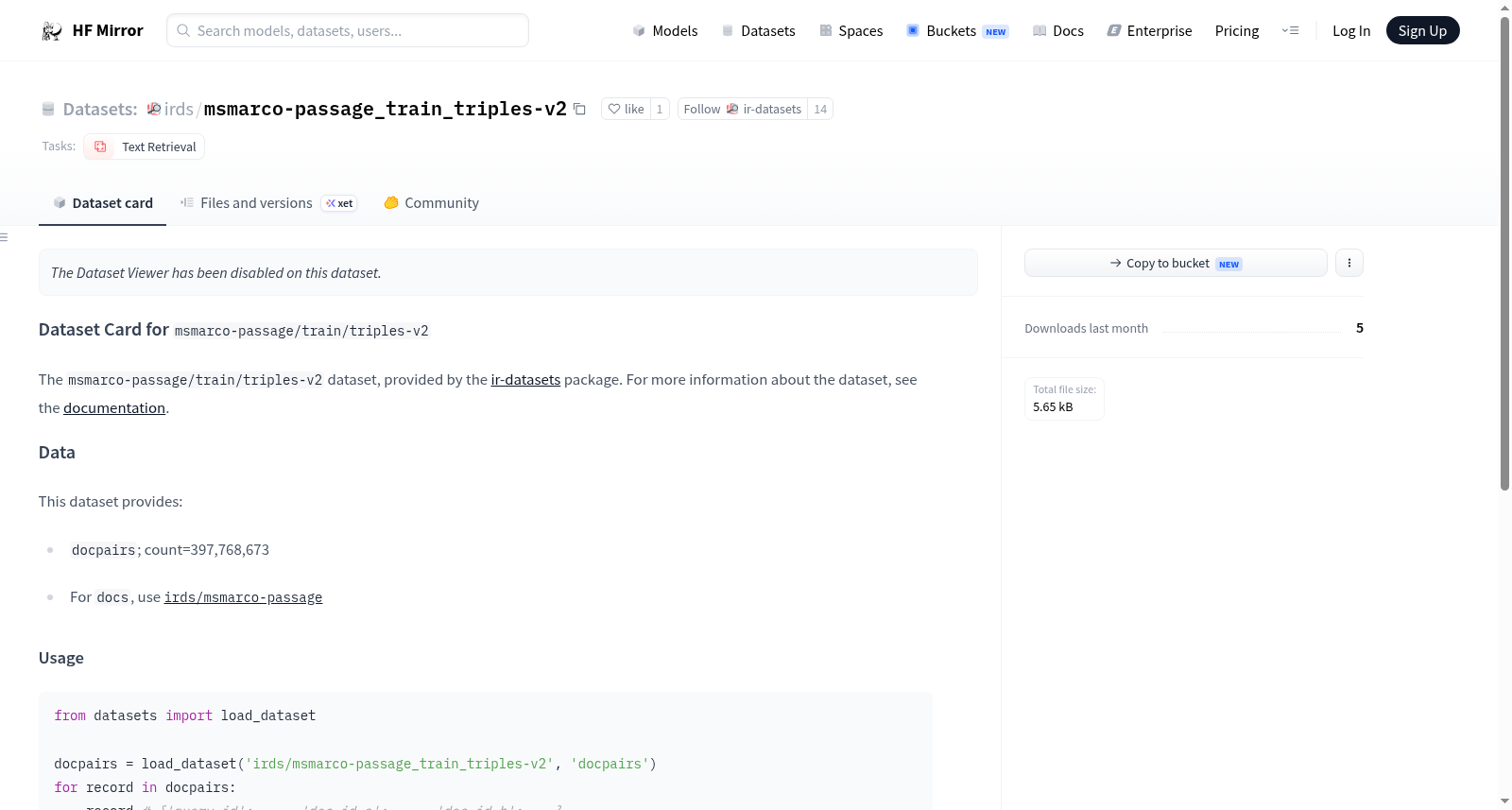Open the three-dot more options menu

(x=1349, y=263)
